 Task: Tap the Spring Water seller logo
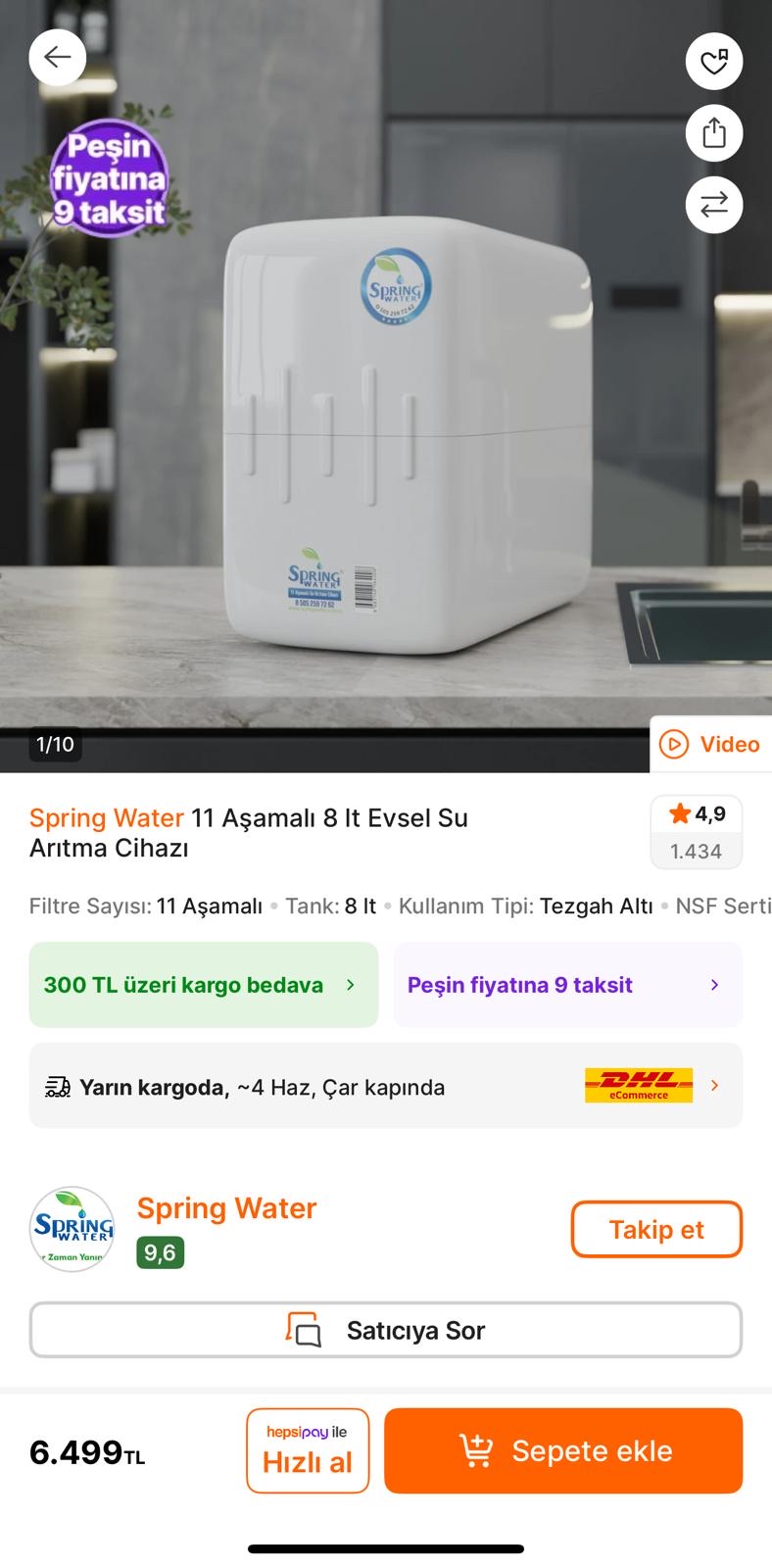(x=72, y=1230)
